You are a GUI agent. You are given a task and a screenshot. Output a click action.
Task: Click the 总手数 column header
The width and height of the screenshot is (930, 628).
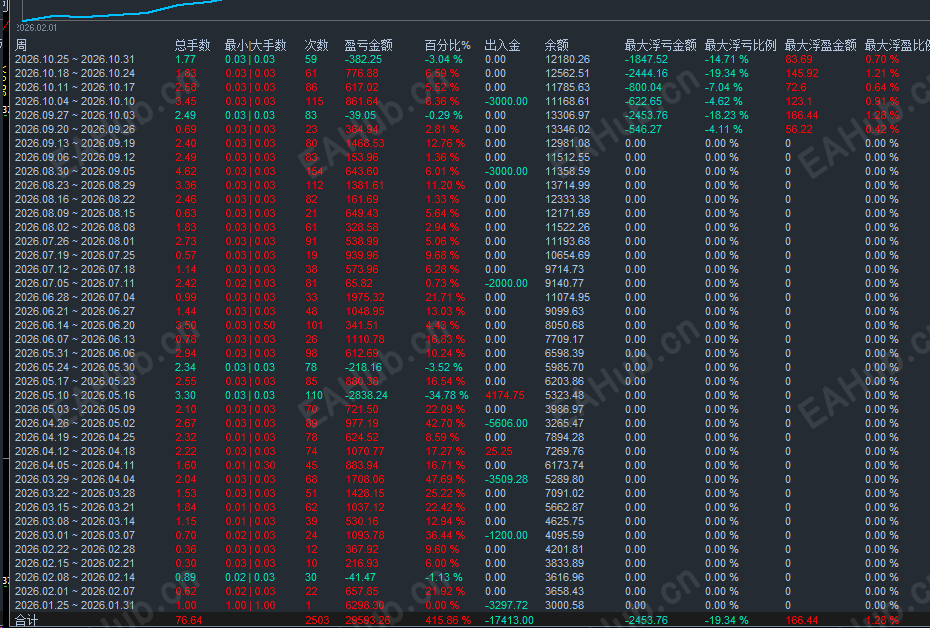(x=193, y=45)
